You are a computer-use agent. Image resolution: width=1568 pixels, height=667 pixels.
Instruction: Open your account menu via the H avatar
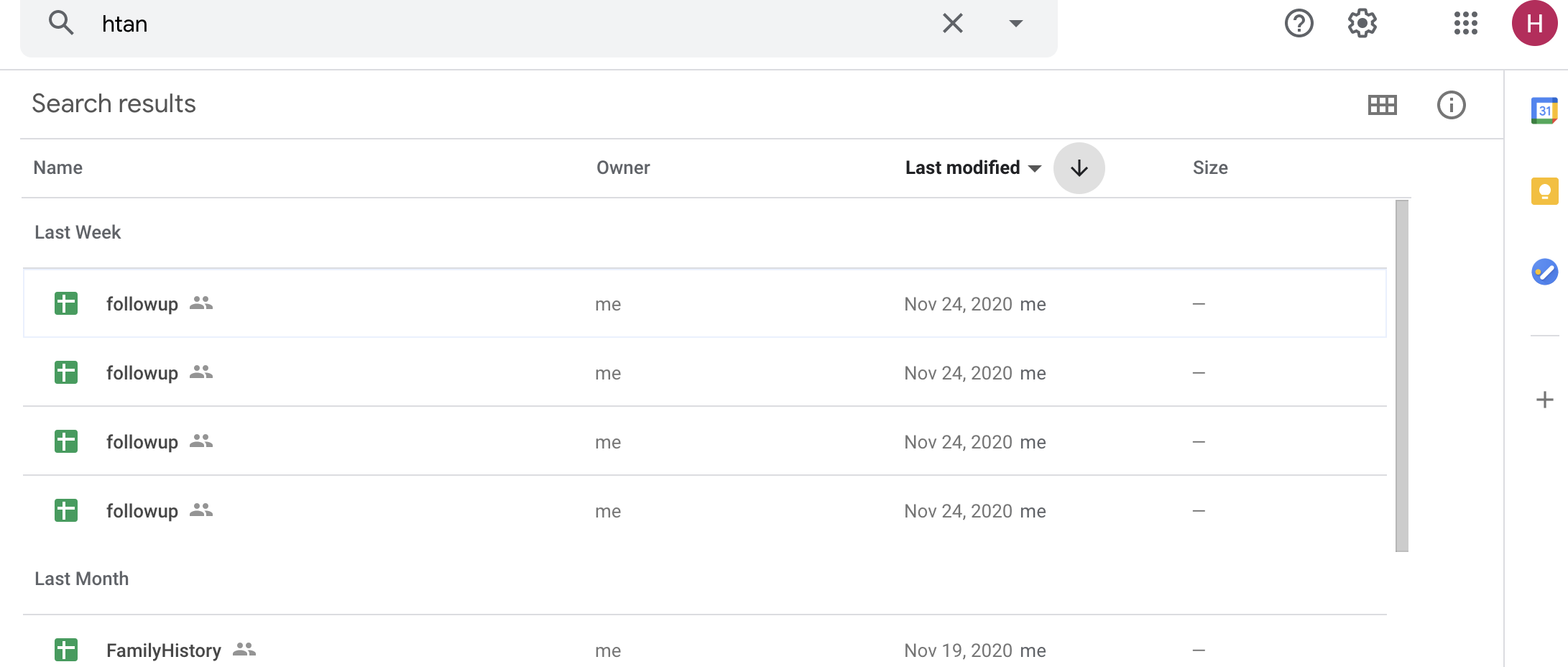coord(1534,23)
